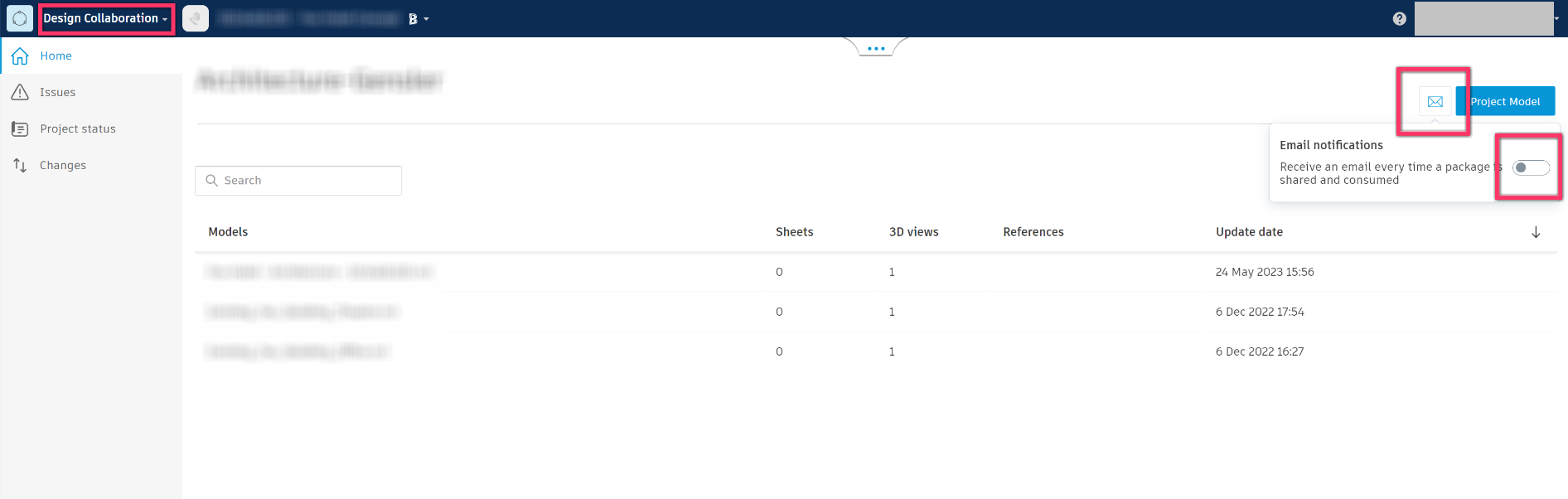The width and height of the screenshot is (1568, 499).
Task: Open Issues in the sidebar
Action: point(91,92)
